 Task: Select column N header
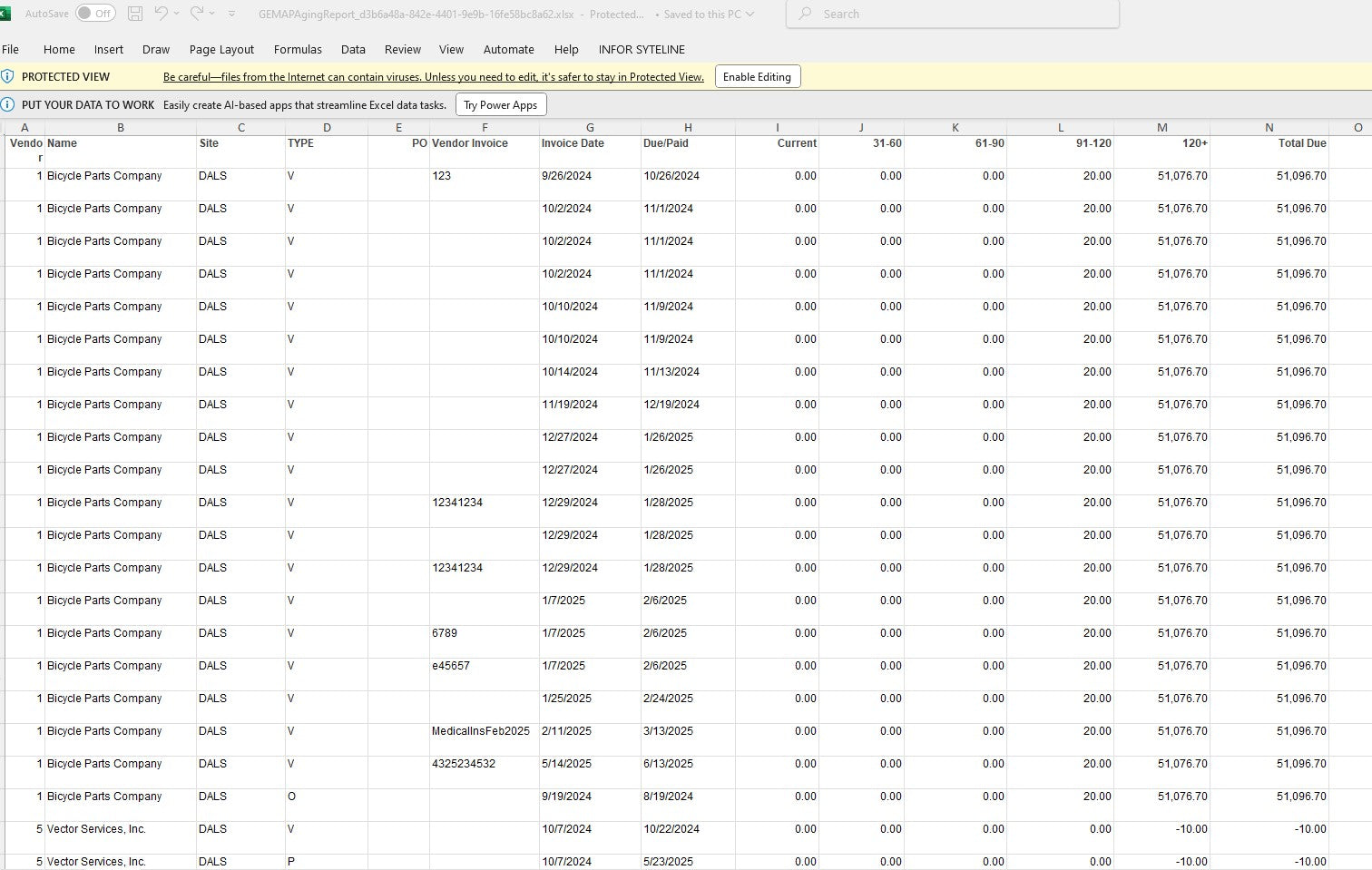1269,128
